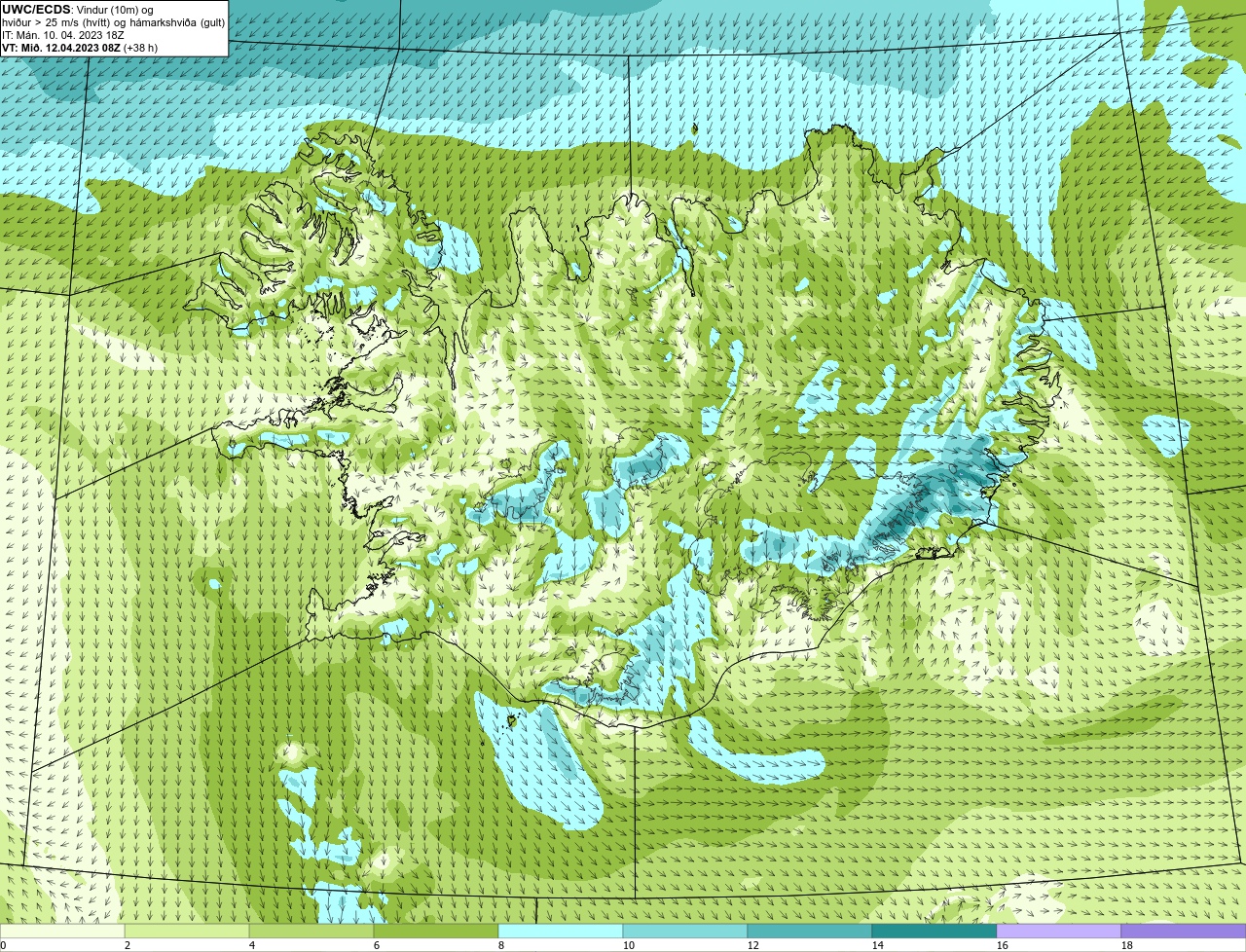Viewport: 1246px width, 952px height.
Task: Click the legend scale label '18'
Action: pyautogui.click(x=1127, y=945)
